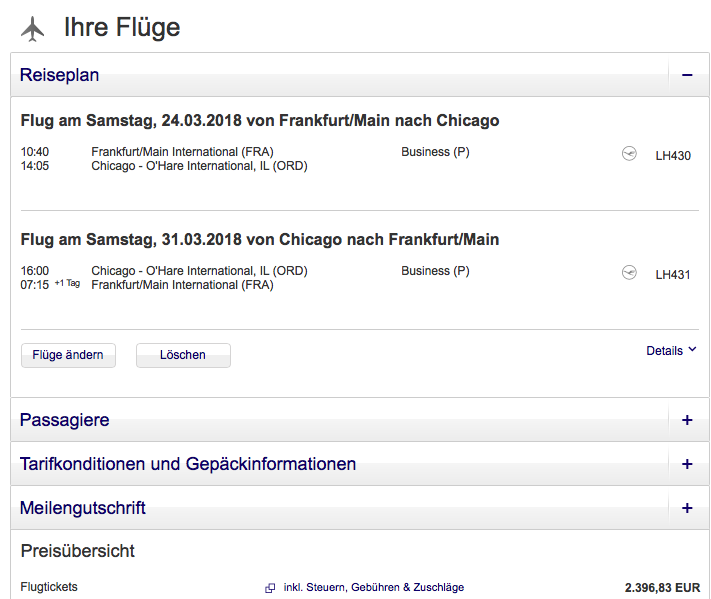Click the Lufthansa logo next to LH430
Screen dimensions: 711x599
pos(629,154)
